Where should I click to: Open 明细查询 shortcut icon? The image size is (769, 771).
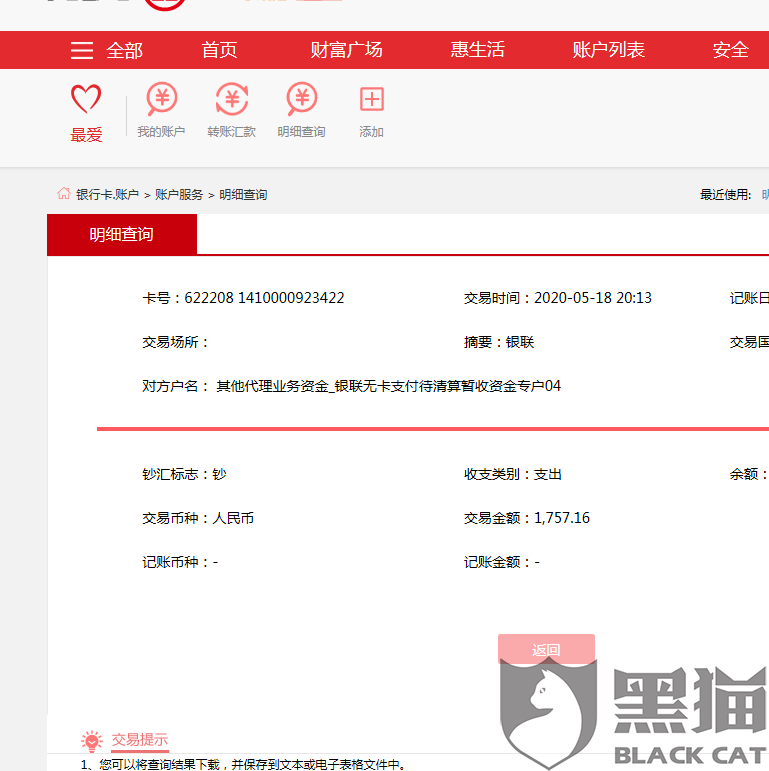click(301, 98)
